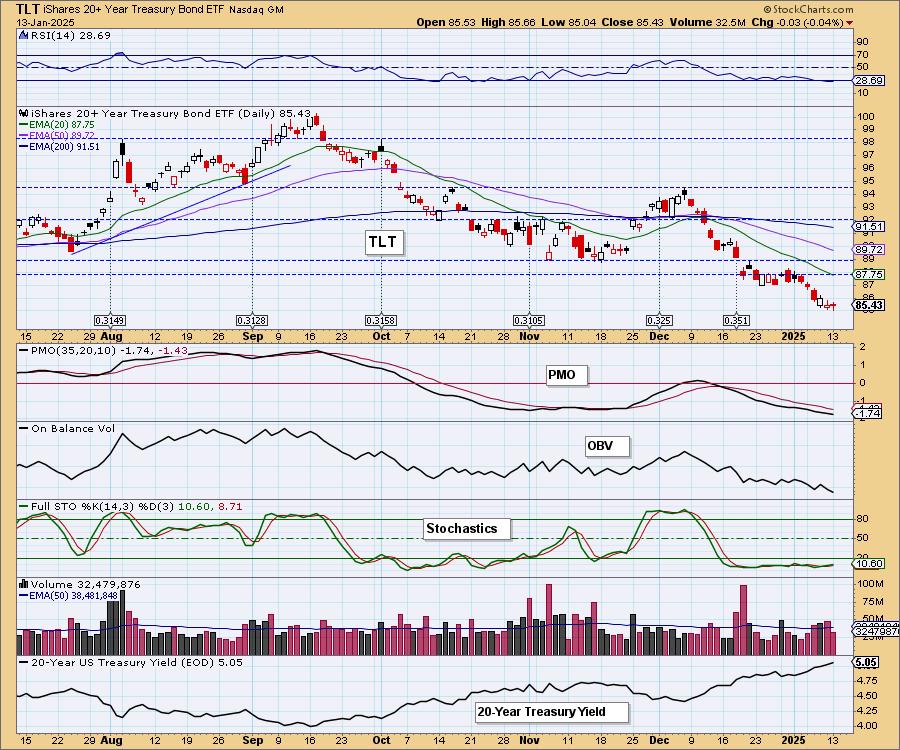Click the 91.51 price tag on the right axis
The width and height of the screenshot is (900, 750).
(x=868, y=227)
